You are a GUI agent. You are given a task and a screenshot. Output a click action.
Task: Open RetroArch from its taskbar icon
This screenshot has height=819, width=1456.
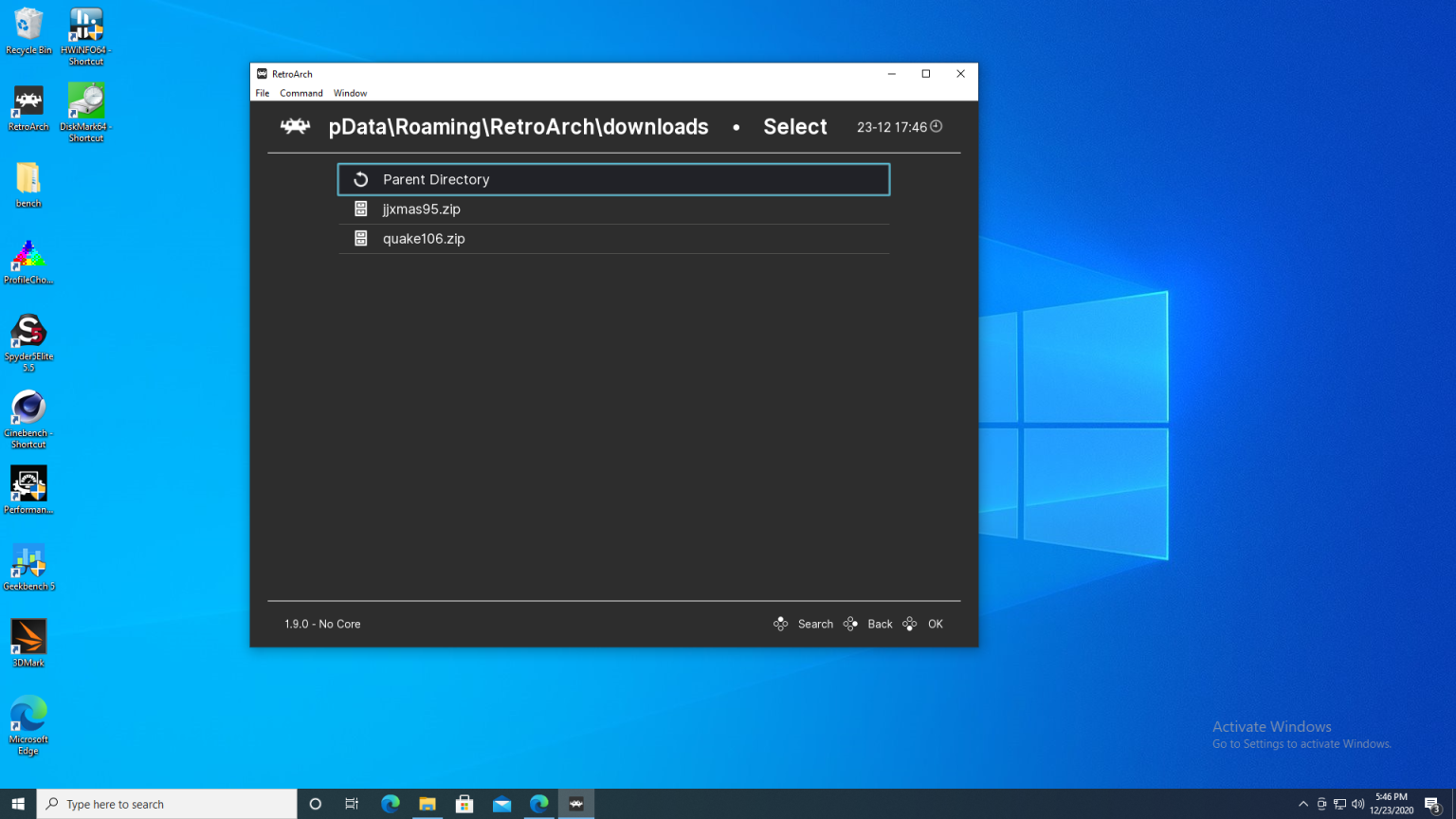[x=576, y=804]
